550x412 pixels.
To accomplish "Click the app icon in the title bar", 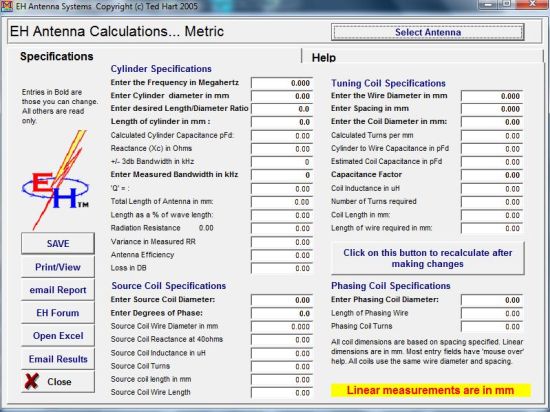I will (7, 6).
